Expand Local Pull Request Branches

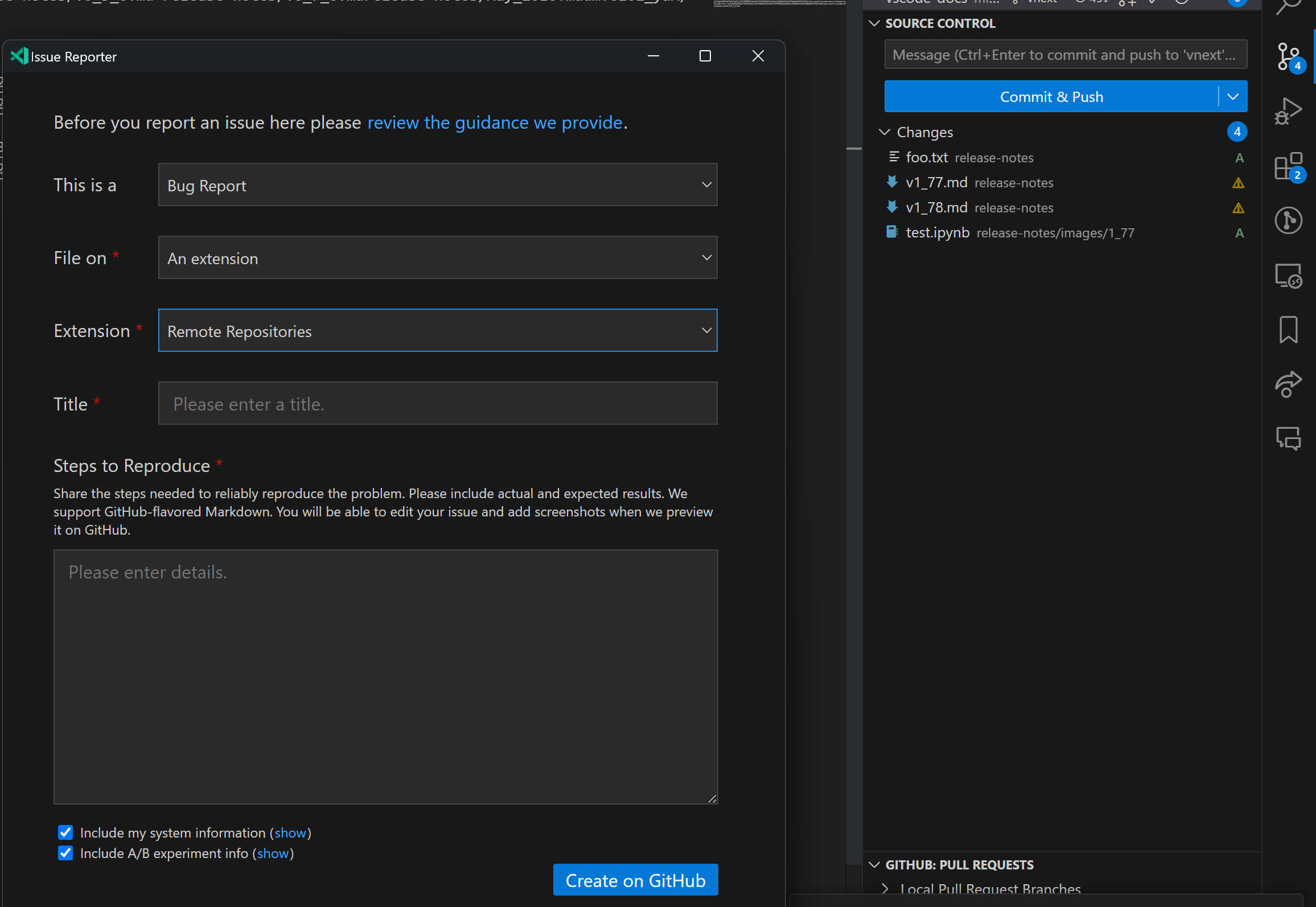point(886,888)
